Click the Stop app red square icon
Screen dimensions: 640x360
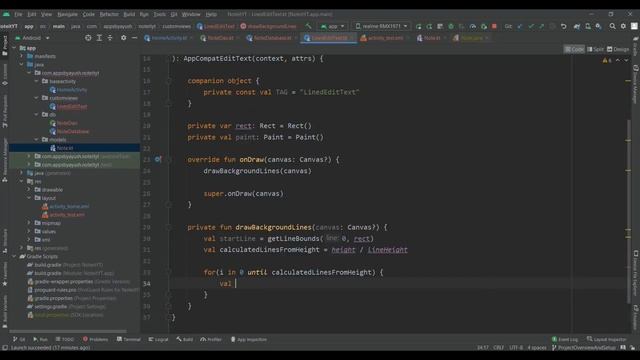click(494, 26)
